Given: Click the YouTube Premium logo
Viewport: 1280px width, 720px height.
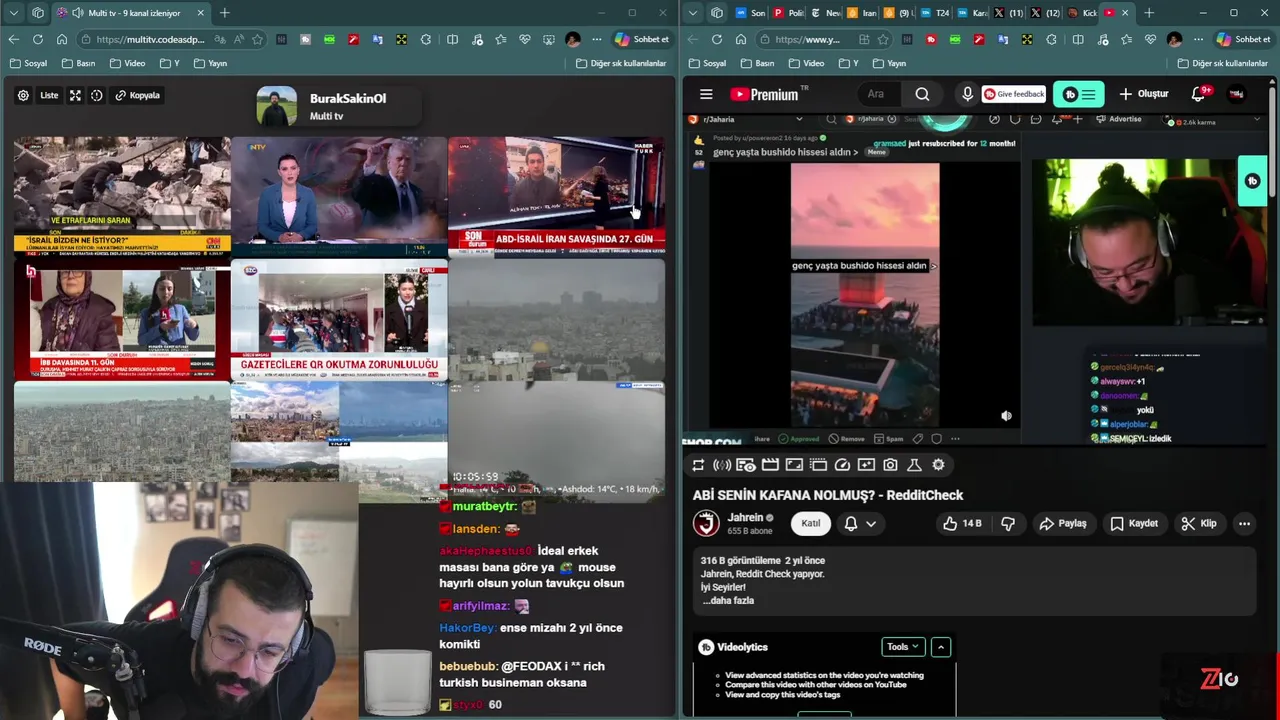Looking at the screenshot, I should tap(769, 94).
